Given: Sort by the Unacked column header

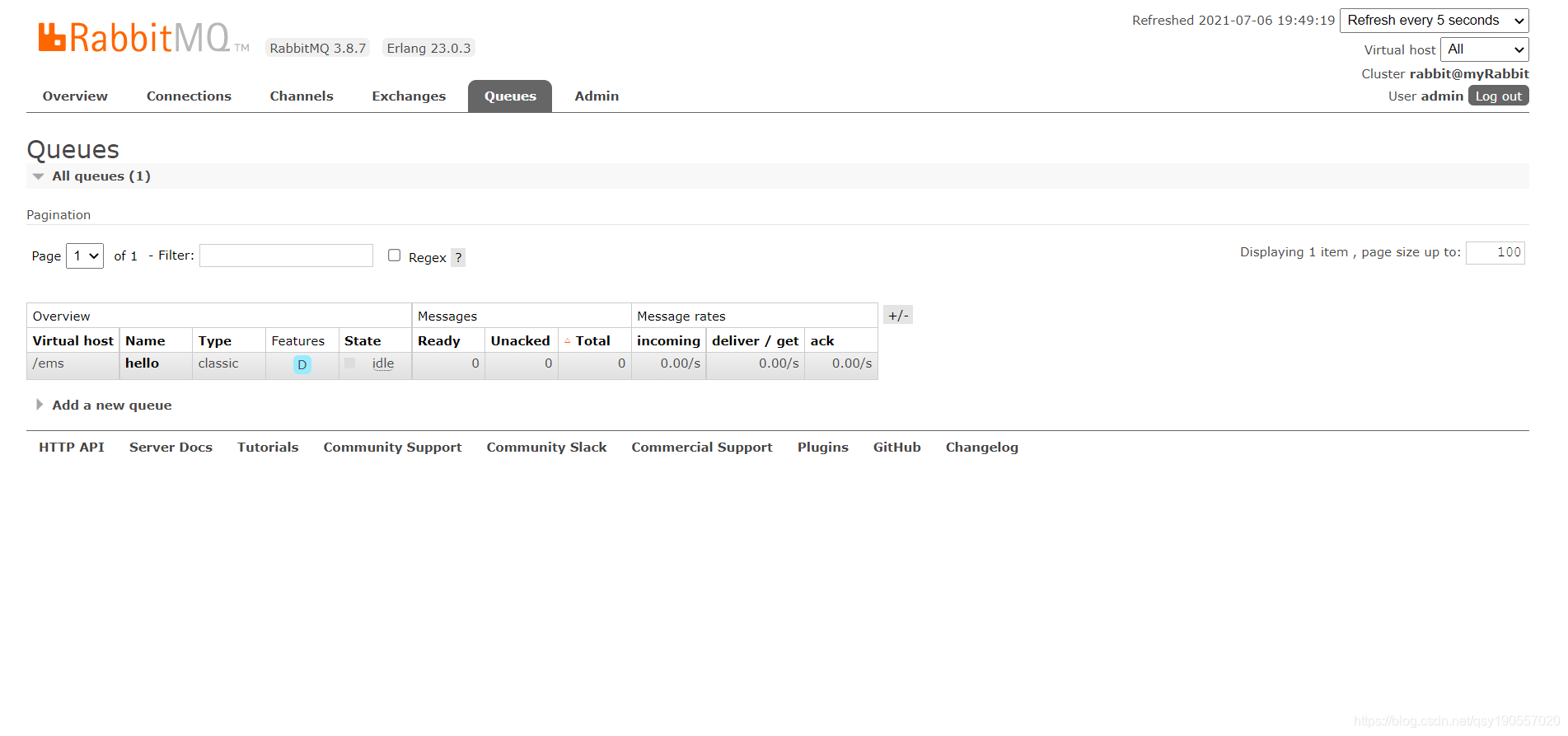Looking at the screenshot, I should pos(520,341).
